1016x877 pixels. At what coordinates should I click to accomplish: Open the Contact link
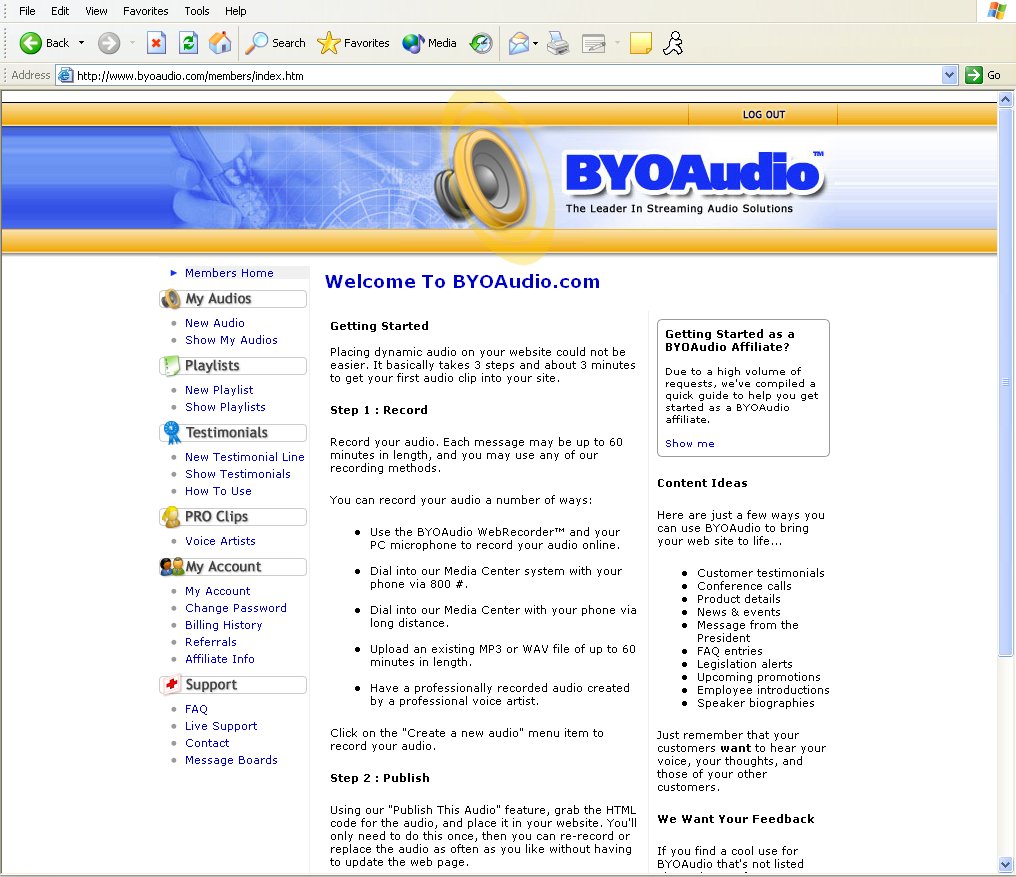(x=207, y=743)
